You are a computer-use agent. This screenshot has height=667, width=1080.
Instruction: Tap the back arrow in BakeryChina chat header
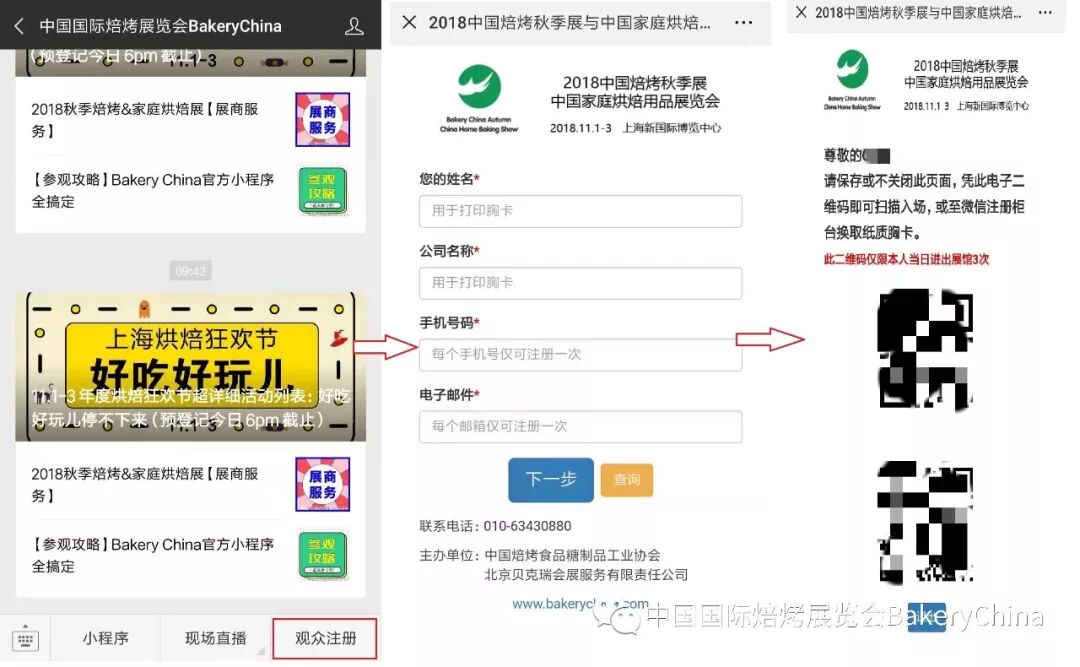coord(19,26)
